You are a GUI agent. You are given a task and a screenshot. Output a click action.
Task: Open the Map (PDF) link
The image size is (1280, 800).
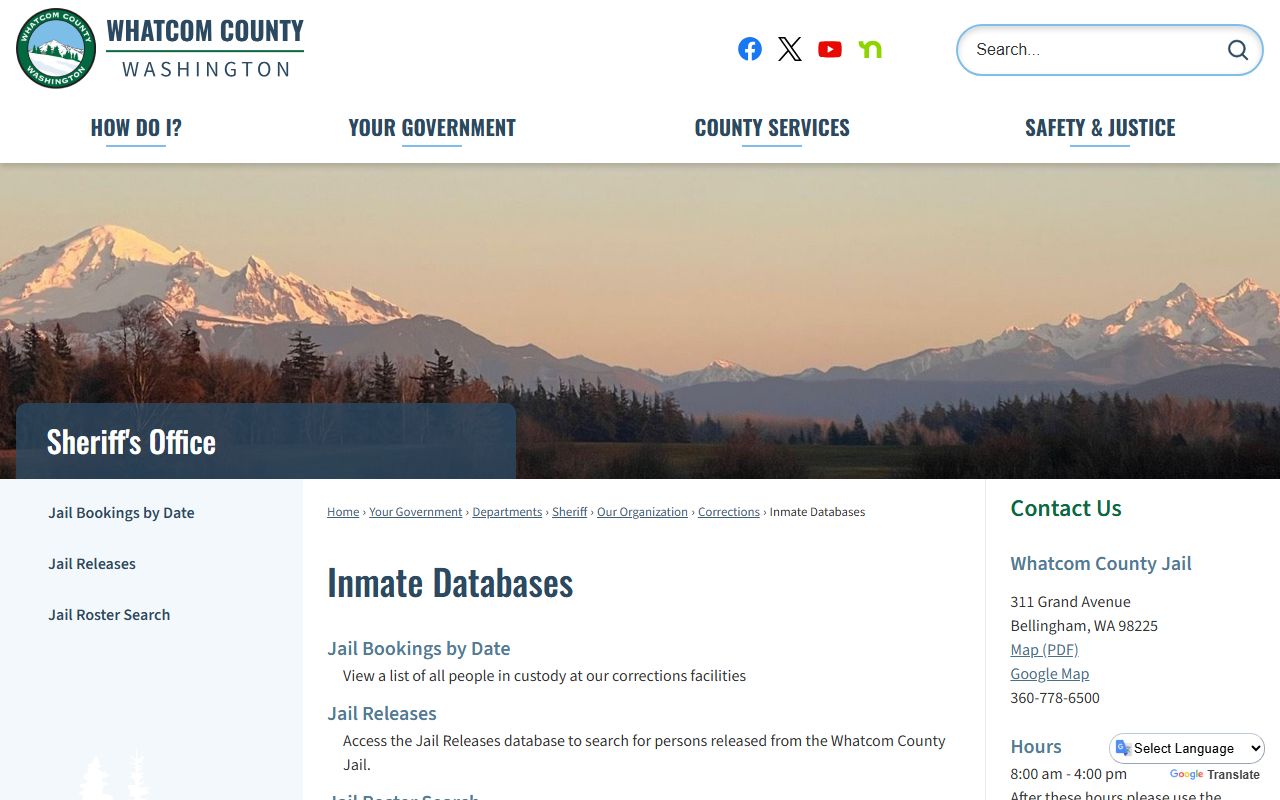tap(1044, 650)
